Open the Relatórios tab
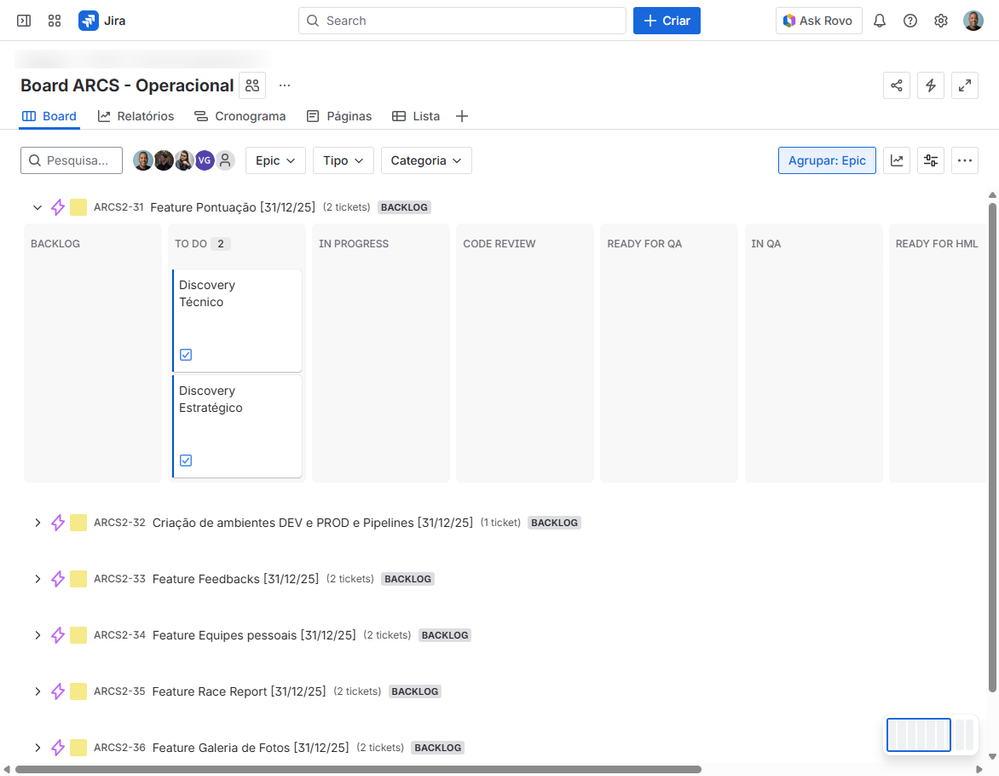 135,116
